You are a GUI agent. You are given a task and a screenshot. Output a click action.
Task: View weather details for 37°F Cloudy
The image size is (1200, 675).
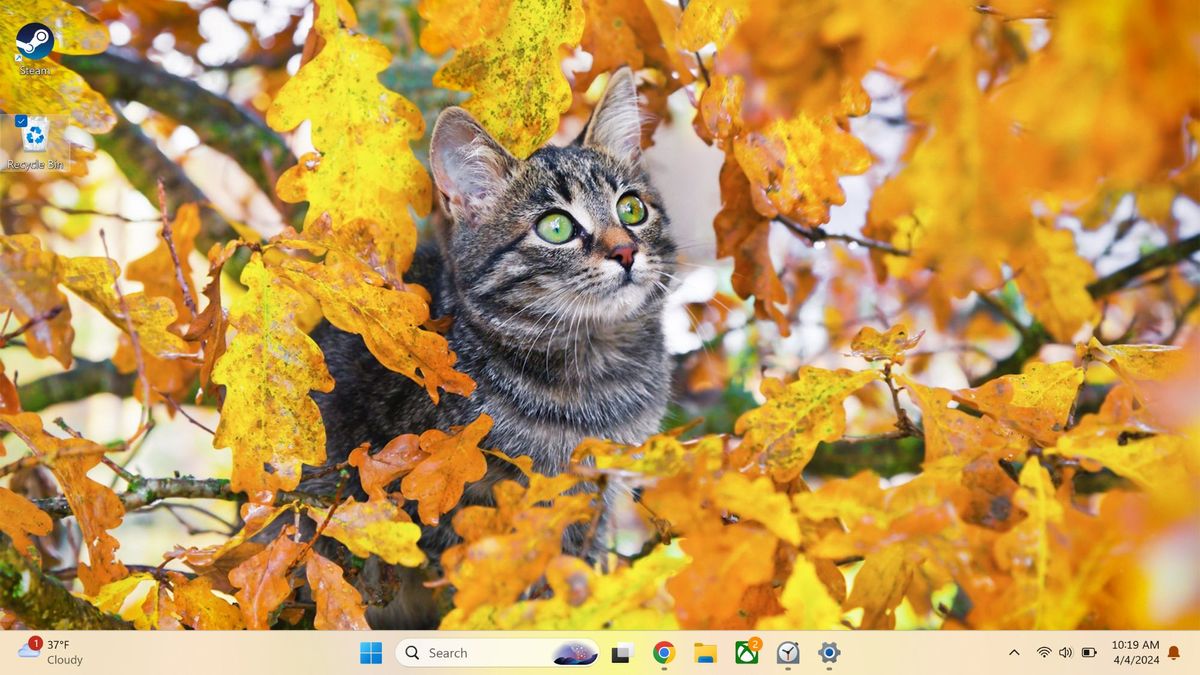[58, 652]
